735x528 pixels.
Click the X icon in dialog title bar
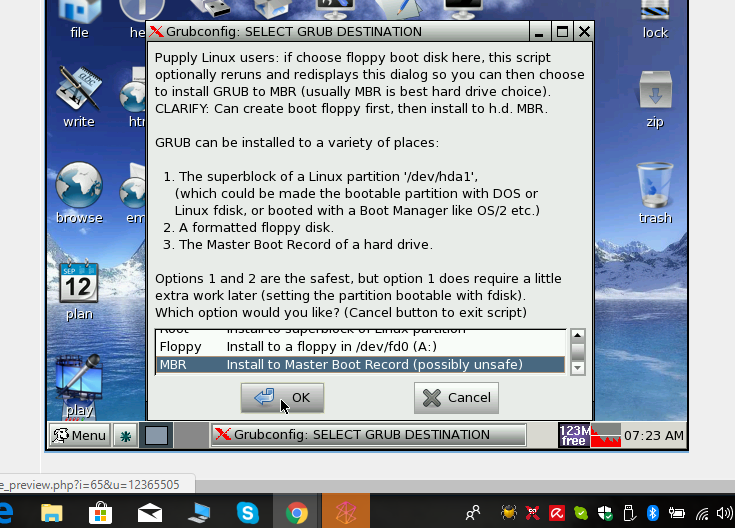pyautogui.click(x=156, y=31)
